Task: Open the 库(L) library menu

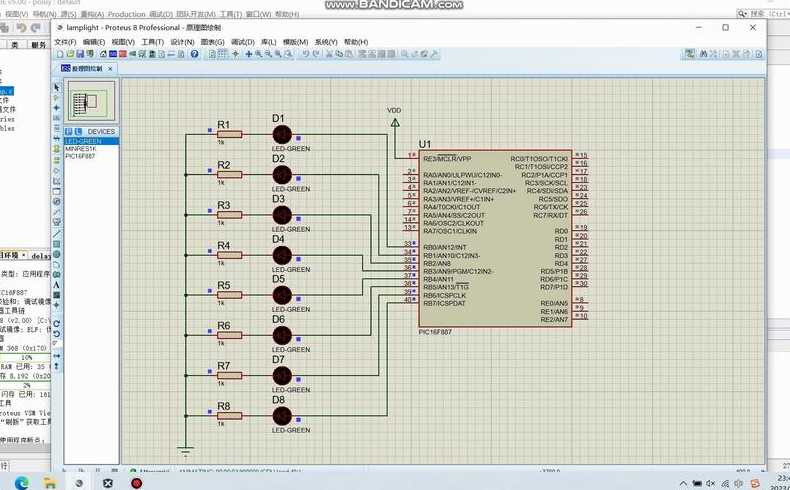Action: 269,42
